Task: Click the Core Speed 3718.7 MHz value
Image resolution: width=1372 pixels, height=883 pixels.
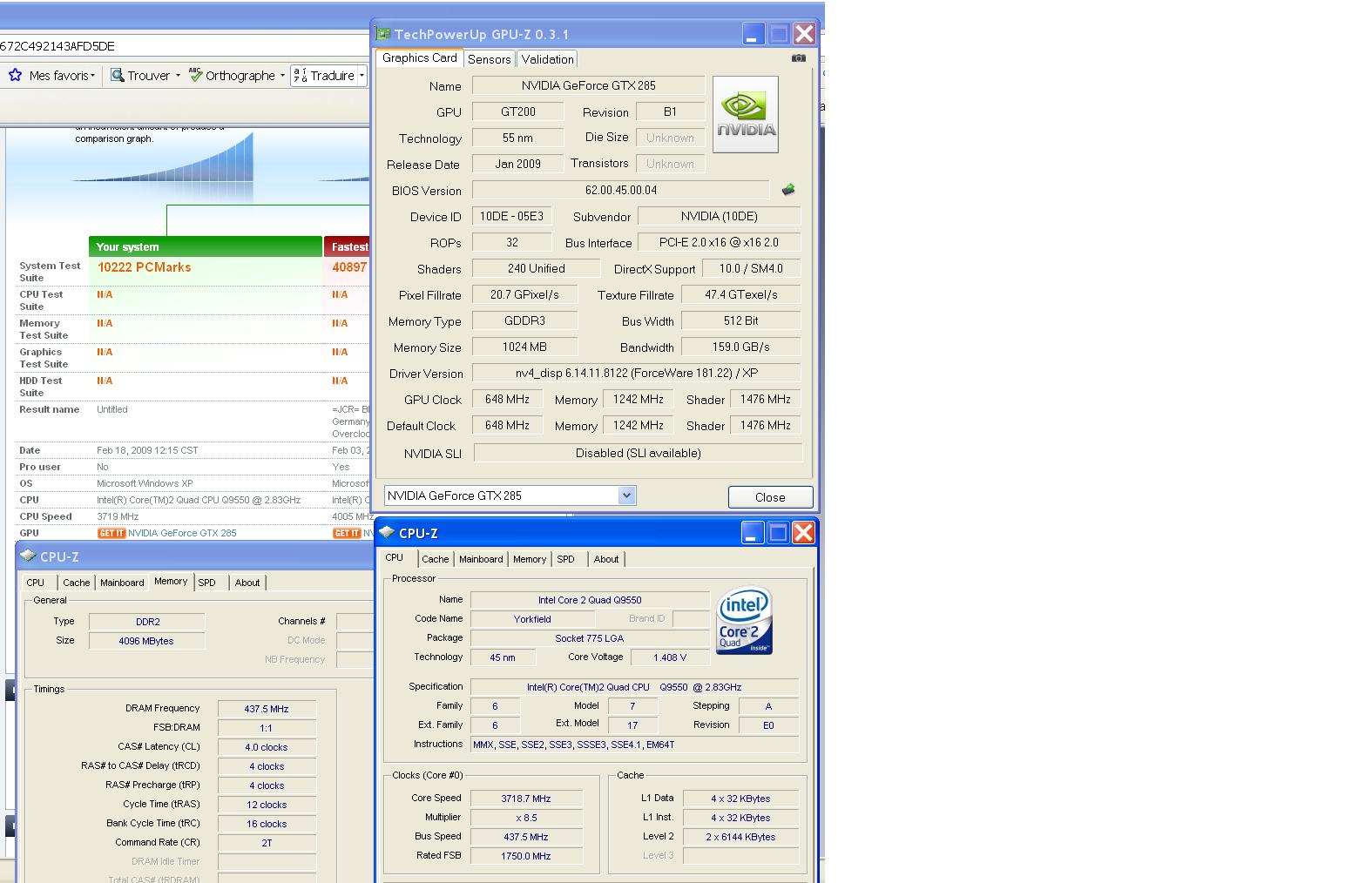Action: click(x=526, y=799)
